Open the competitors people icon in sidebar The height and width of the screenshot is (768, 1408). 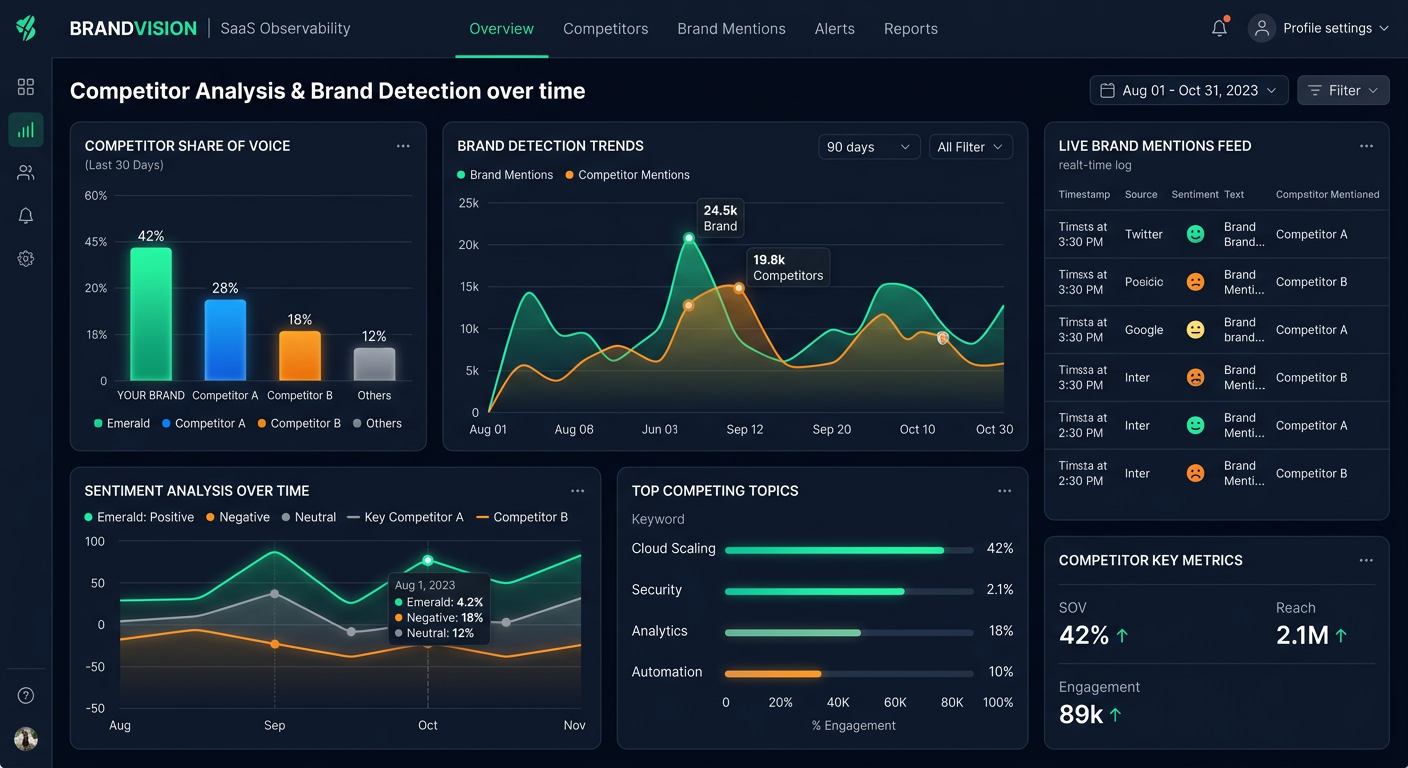click(x=26, y=172)
